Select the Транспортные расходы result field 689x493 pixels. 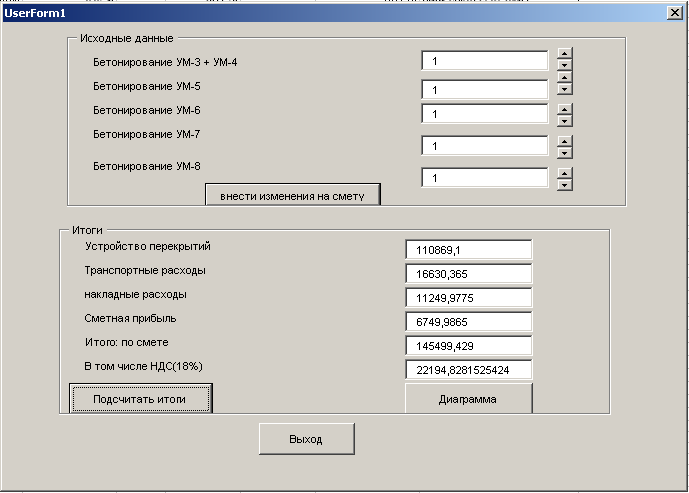468,274
